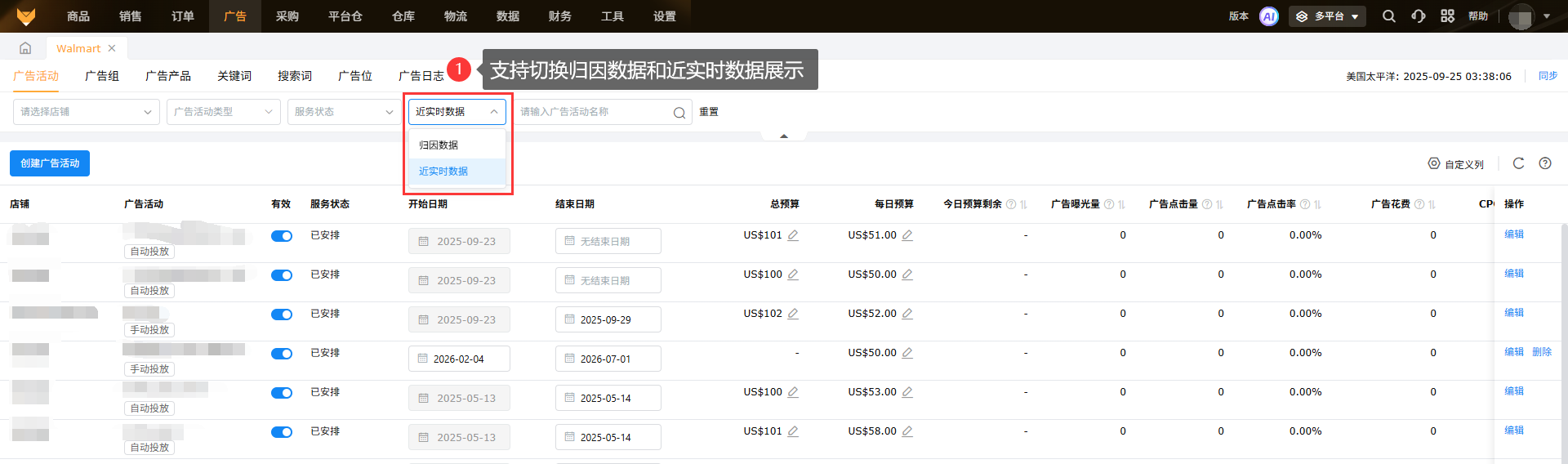Toggle 有效 switch for row starting 2026-02-04

[282, 354]
